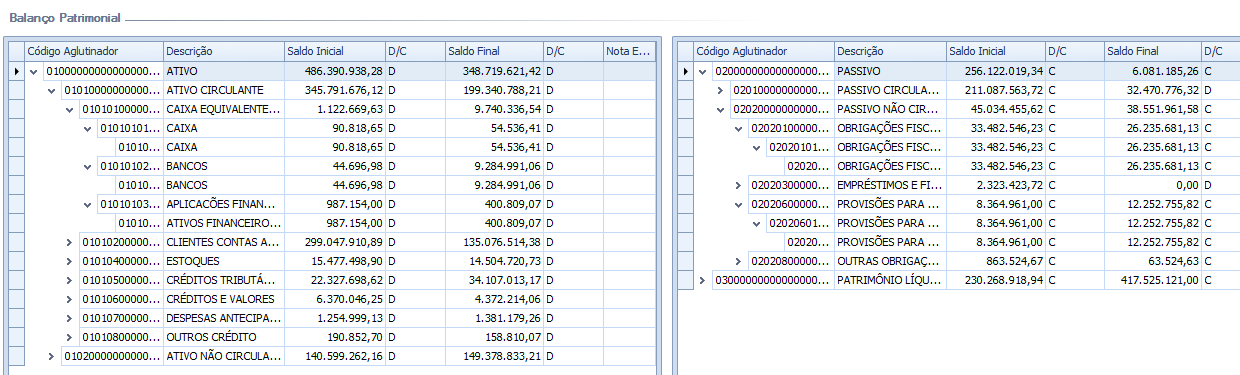Expand the CLIENTES CONTAS A... row
Image resolution: width=1240 pixels, height=375 pixels.
[69, 242]
